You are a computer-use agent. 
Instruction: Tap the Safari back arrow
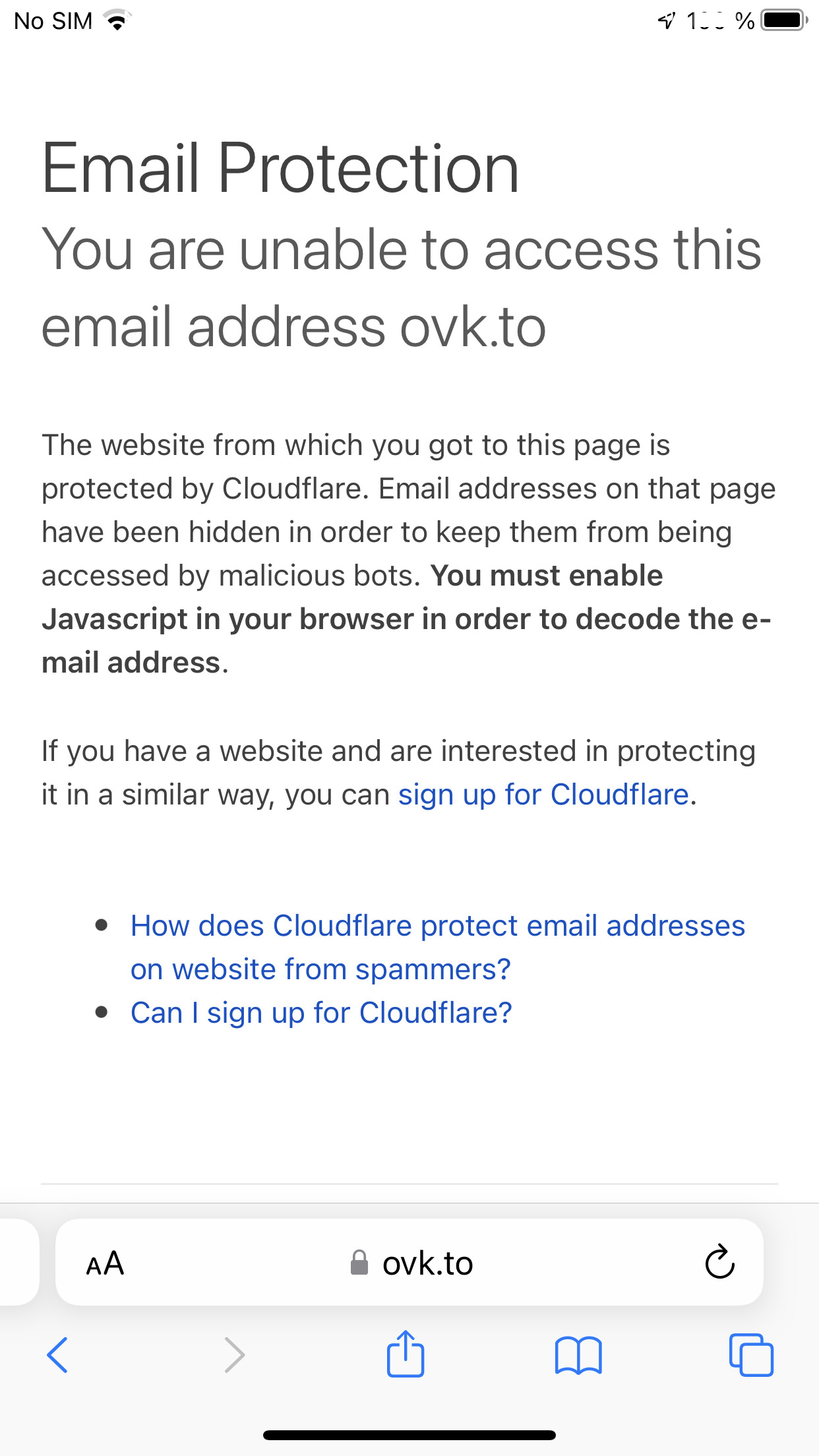tap(58, 1355)
